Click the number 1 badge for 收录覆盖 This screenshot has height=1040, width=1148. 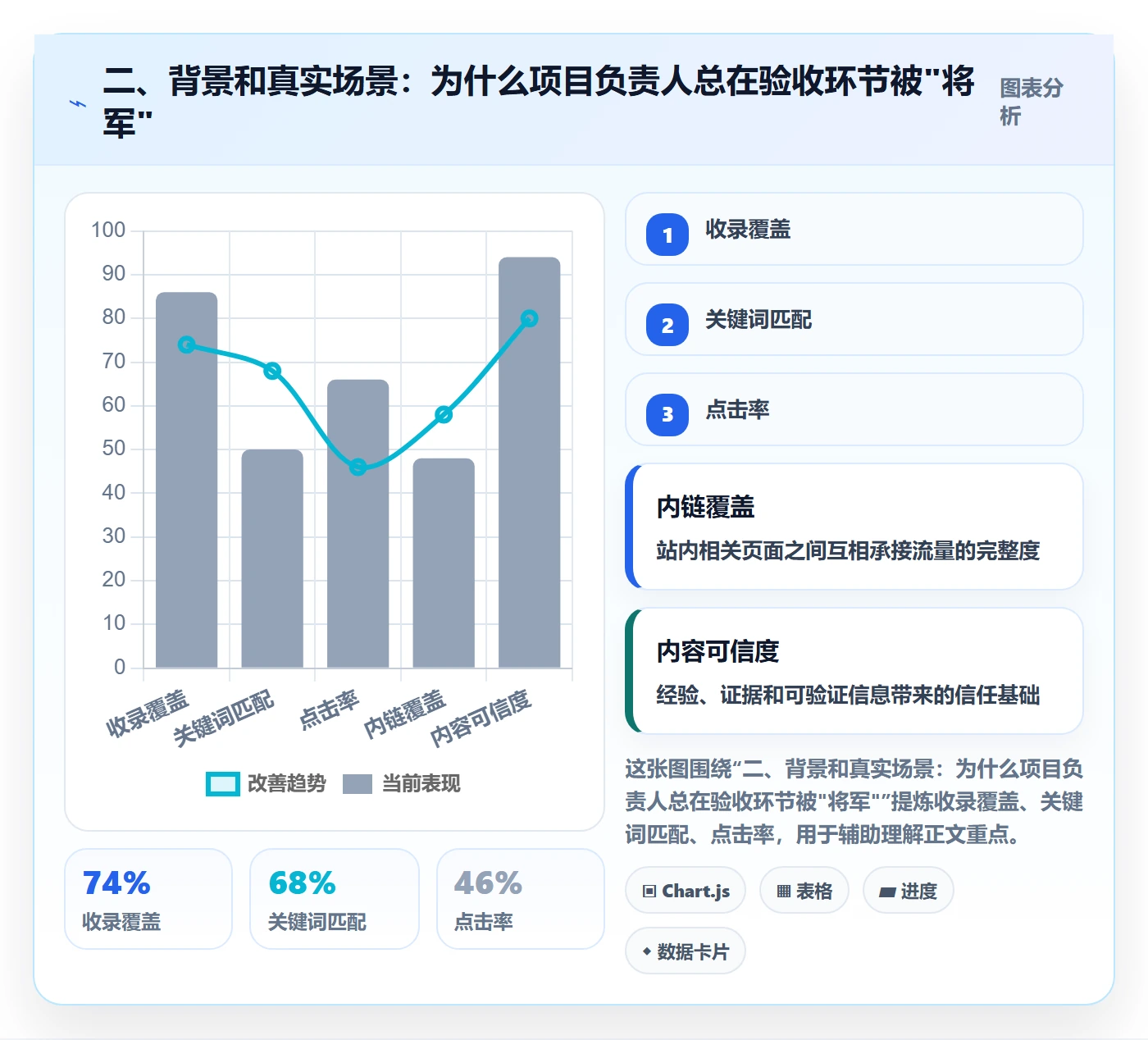[667, 235]
